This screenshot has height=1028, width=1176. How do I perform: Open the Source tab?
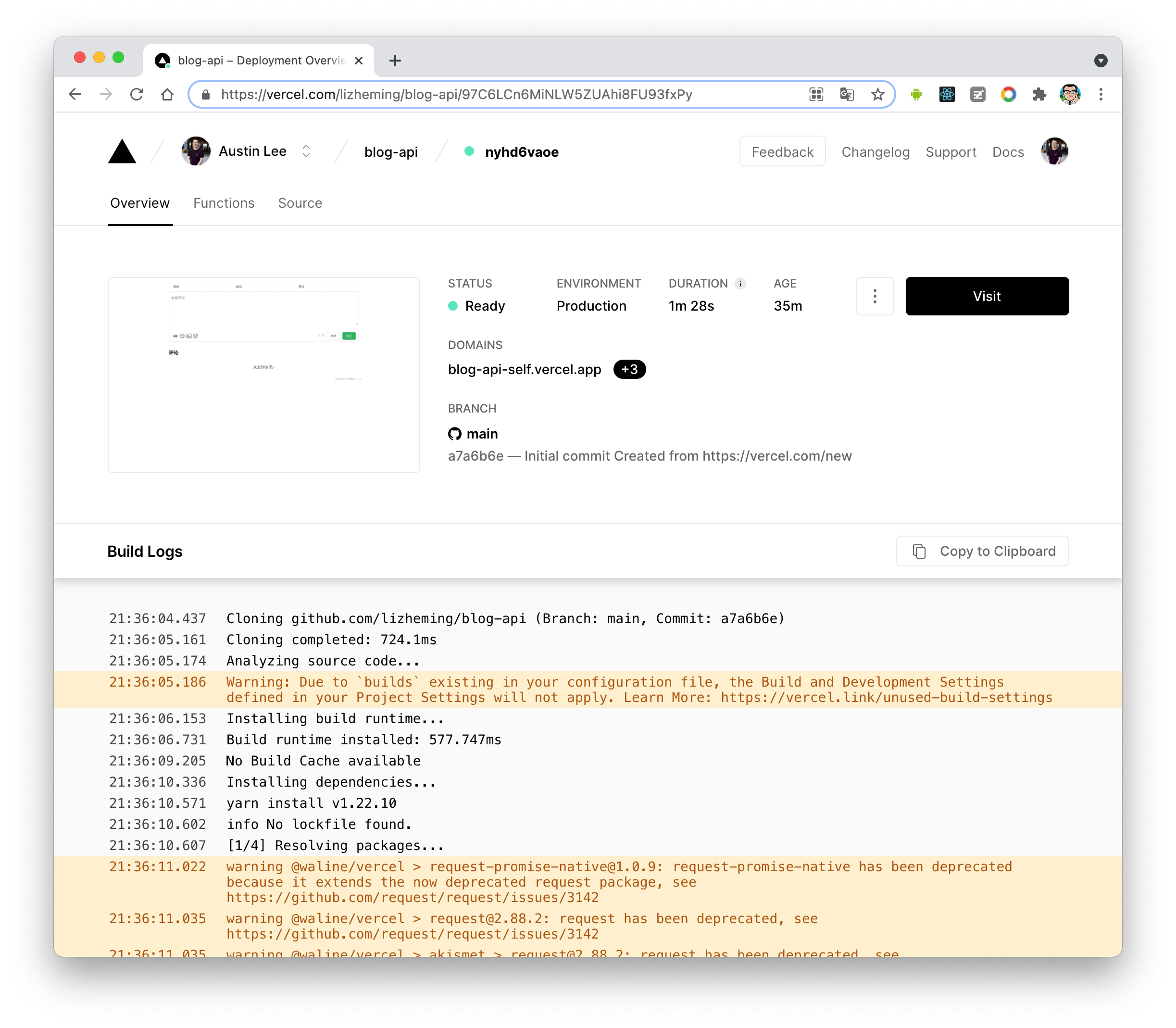(x=300, y=203)
